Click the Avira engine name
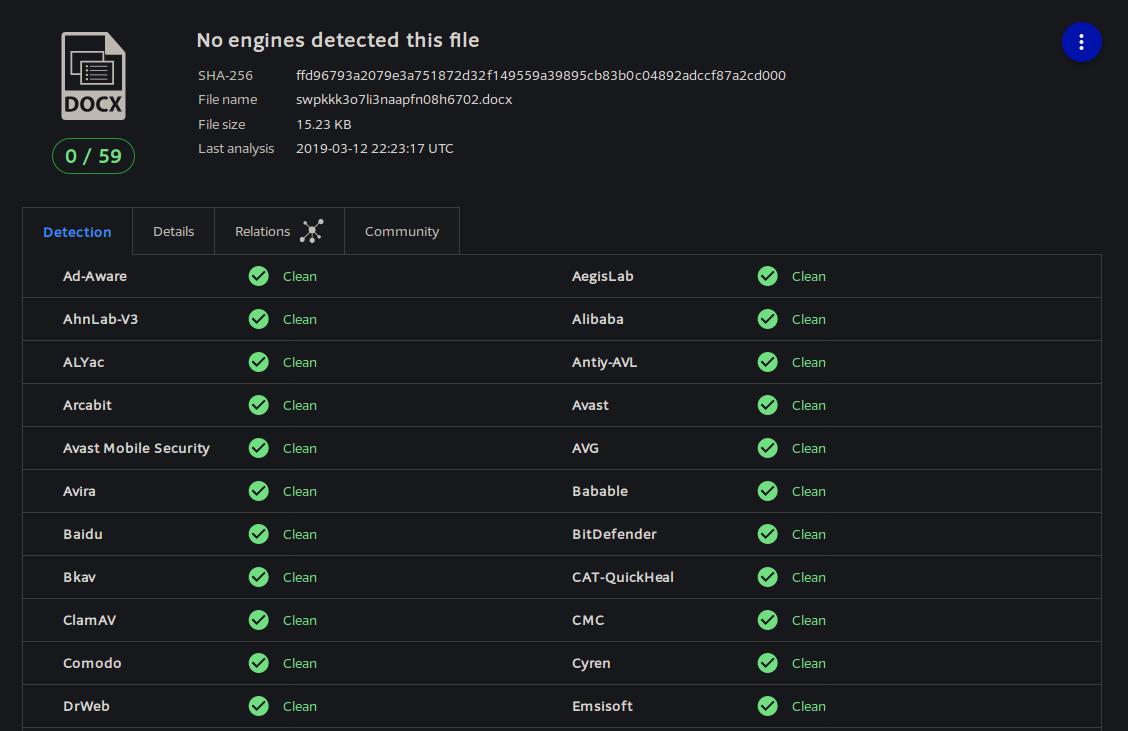The image size is (1128, 731). 79,491
